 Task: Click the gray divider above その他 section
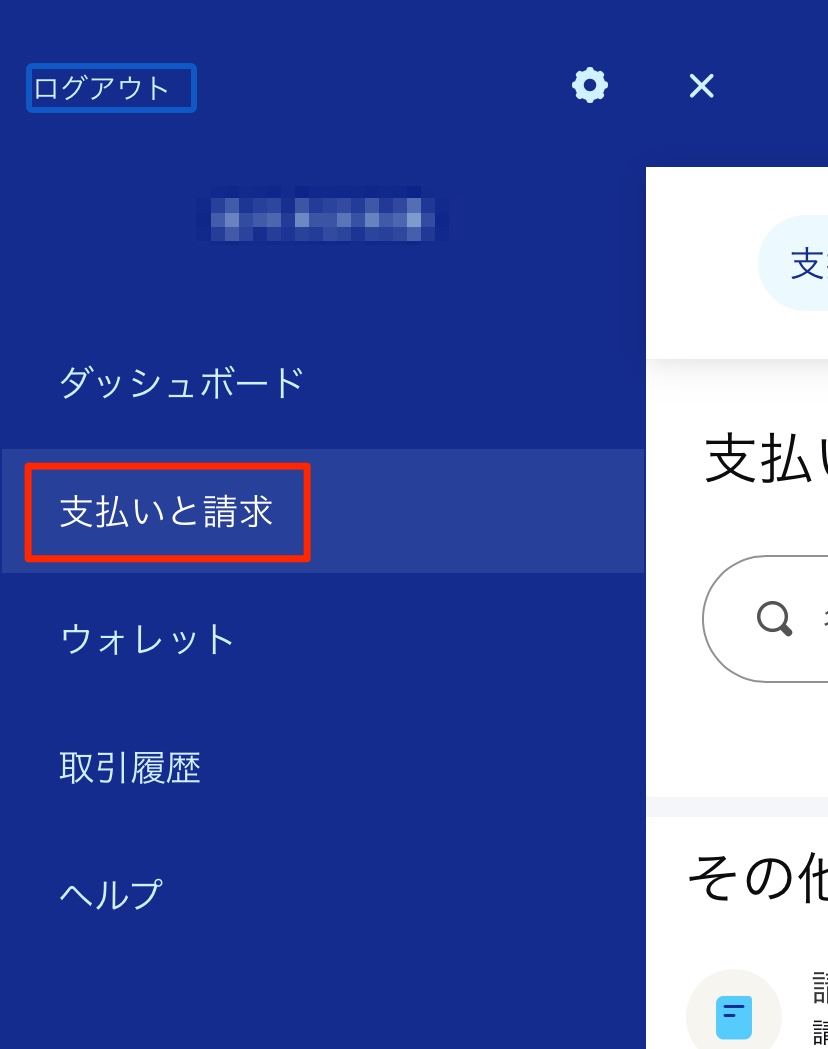737,807
